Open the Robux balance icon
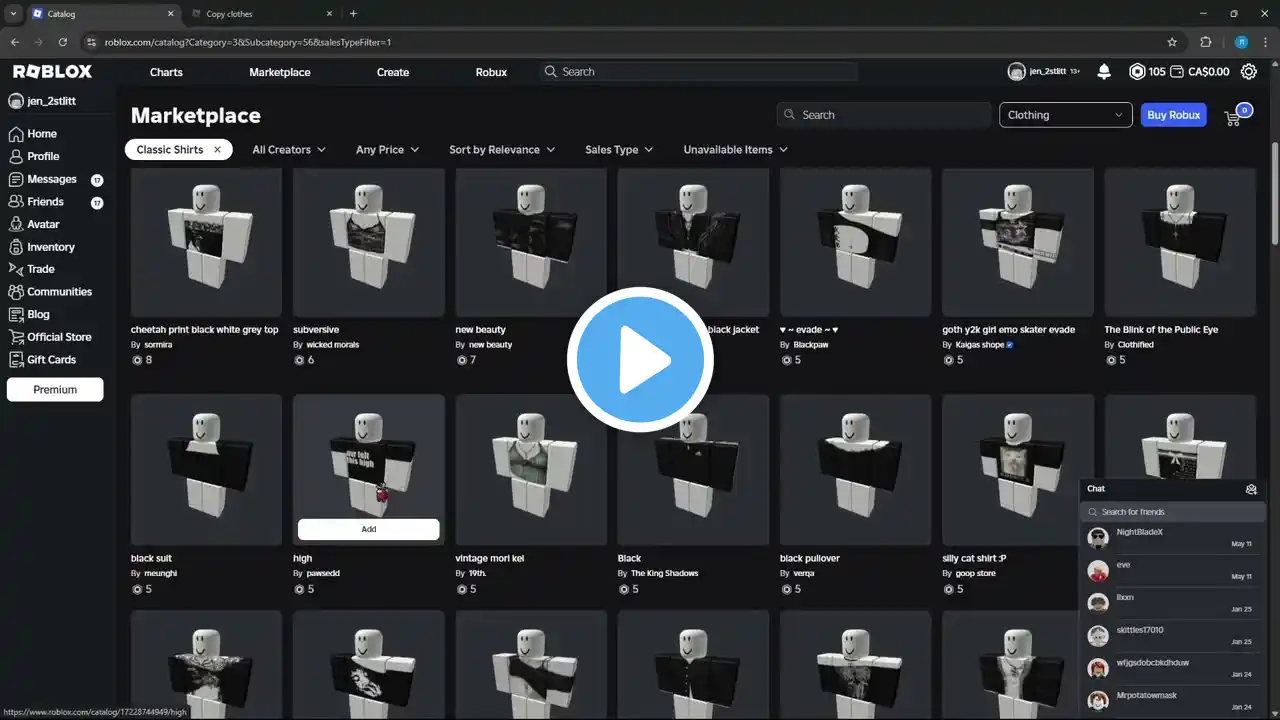Screen dimensions: 1280x720 [x=1137, y=72]
